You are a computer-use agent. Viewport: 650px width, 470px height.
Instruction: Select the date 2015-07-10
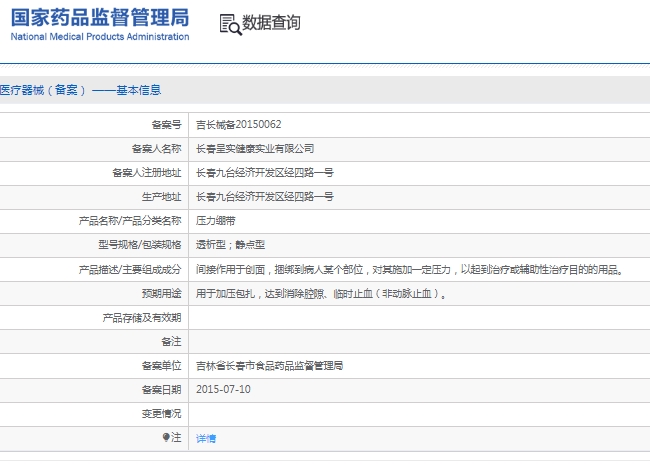tap(223, 389)
